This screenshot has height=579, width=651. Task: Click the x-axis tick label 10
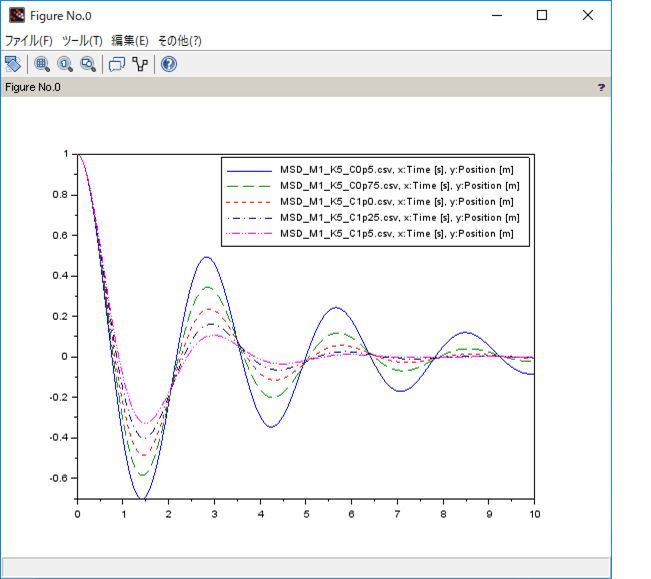click(535, 514)
